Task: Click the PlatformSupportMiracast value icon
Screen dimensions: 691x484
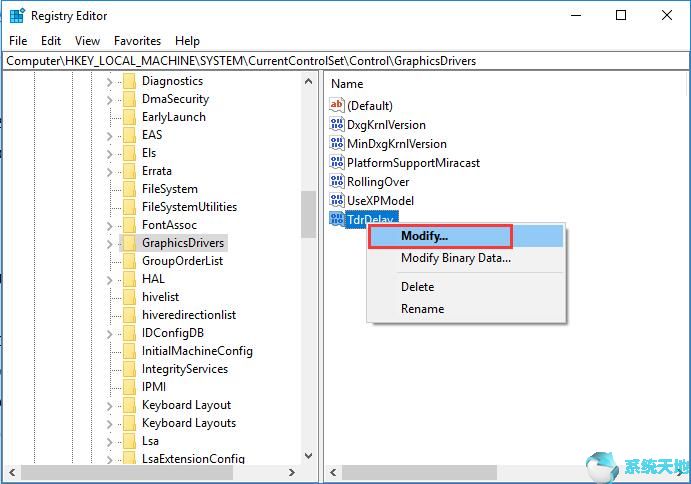Action: [x=337, y=163]
